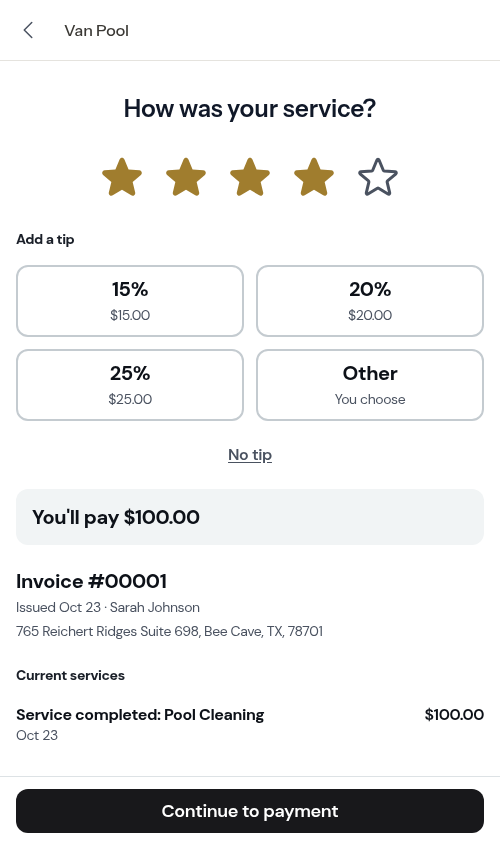This screenshot has width=500, height=845.
Task: Tap the You'll pay $100.00 summary
Action: [x=250, y=517]
